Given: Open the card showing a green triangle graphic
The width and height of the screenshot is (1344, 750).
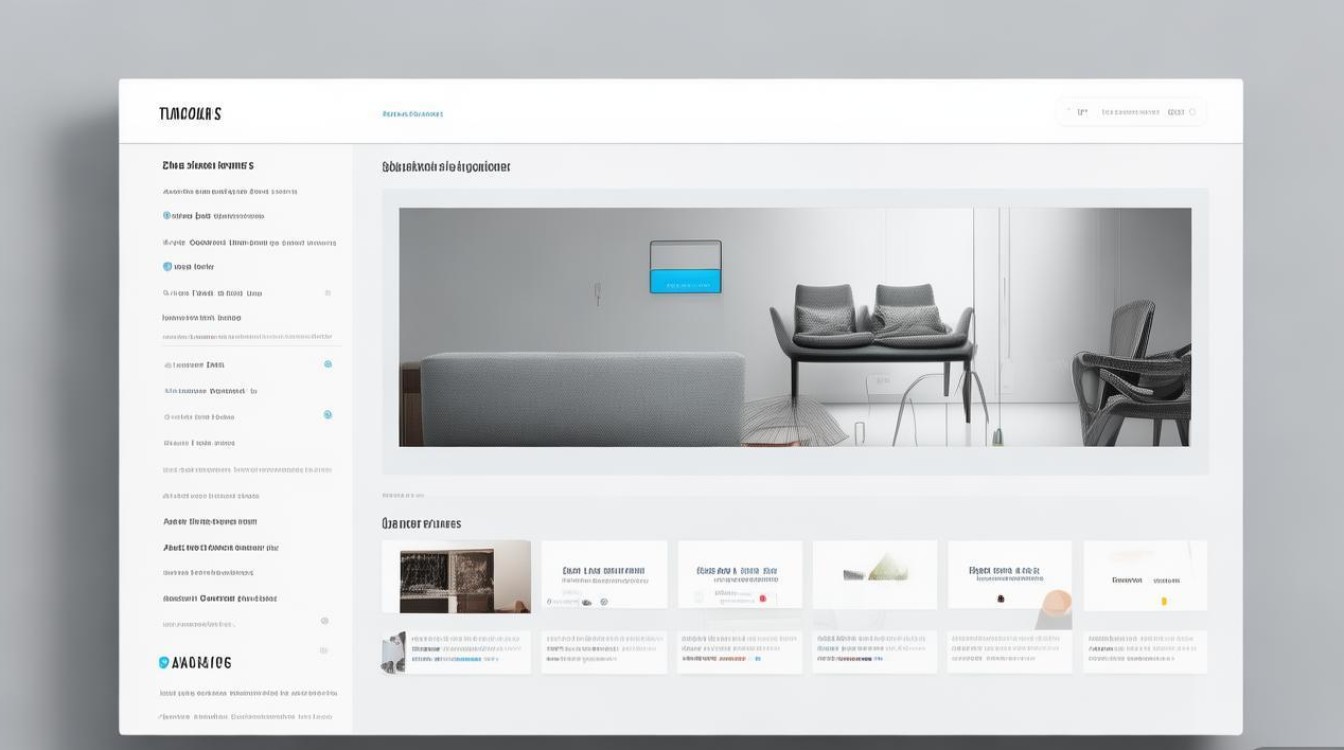Looking at the screenshot, I should [875, 575].
